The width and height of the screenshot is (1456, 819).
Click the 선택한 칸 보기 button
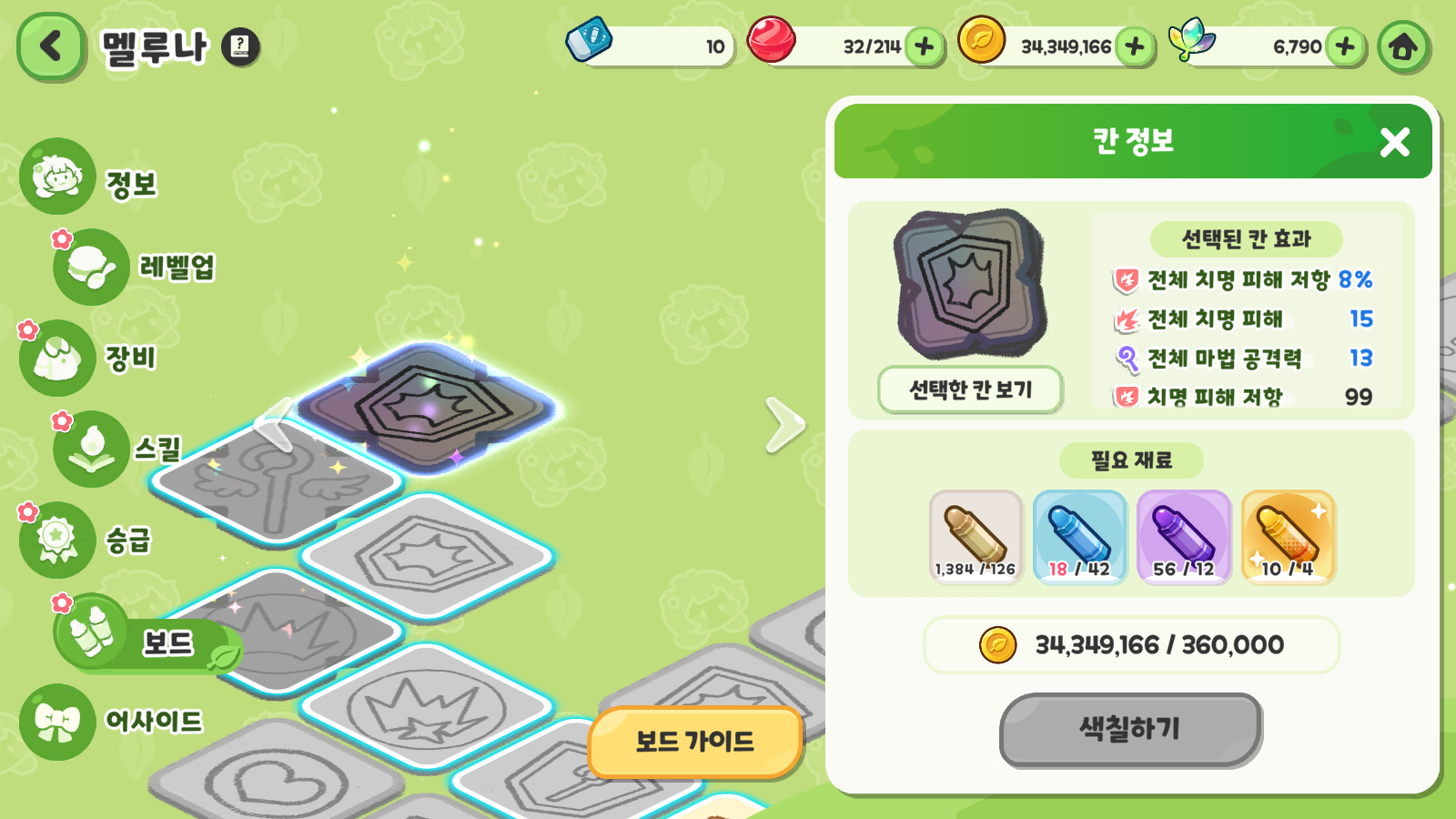tap(970, 389)
